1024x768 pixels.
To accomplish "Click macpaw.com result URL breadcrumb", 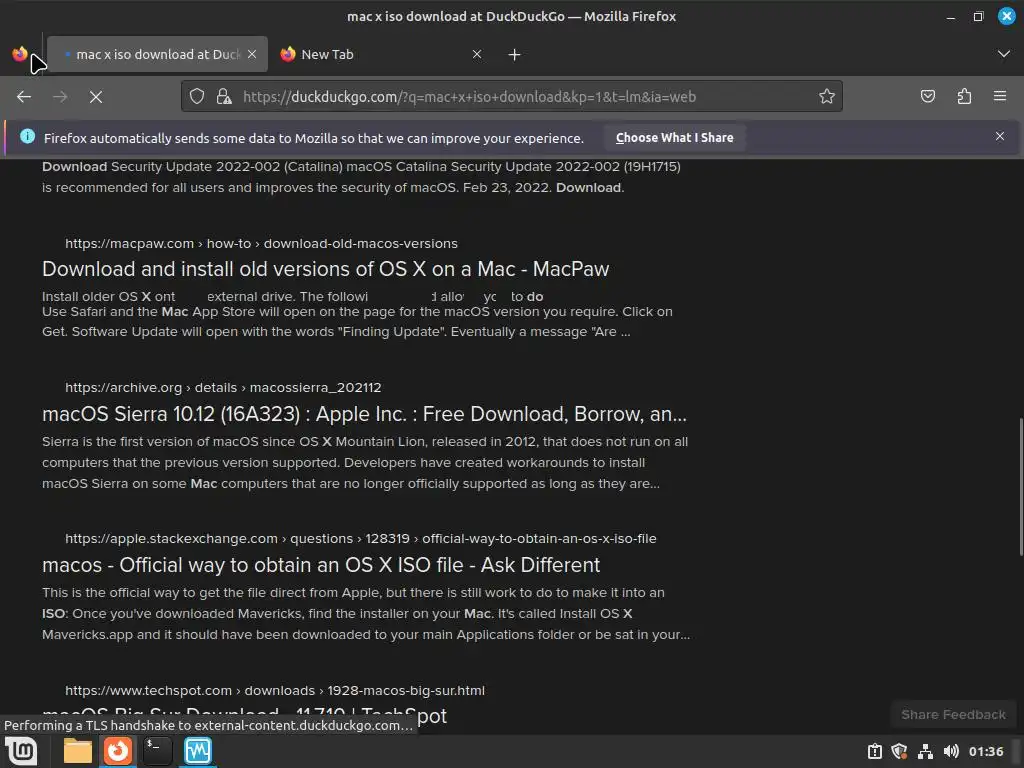I will click(x=261, y=244).
